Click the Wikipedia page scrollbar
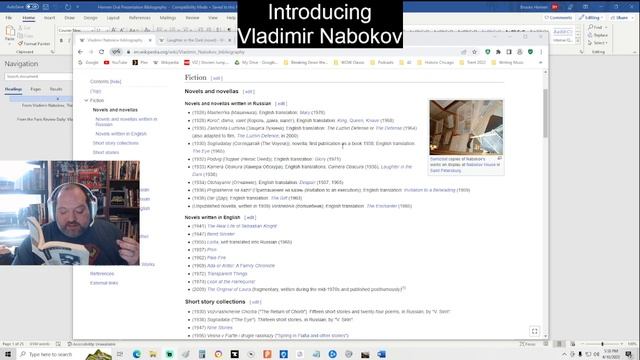640x360 pixels. pyautogui.click(x=545, y=114)
